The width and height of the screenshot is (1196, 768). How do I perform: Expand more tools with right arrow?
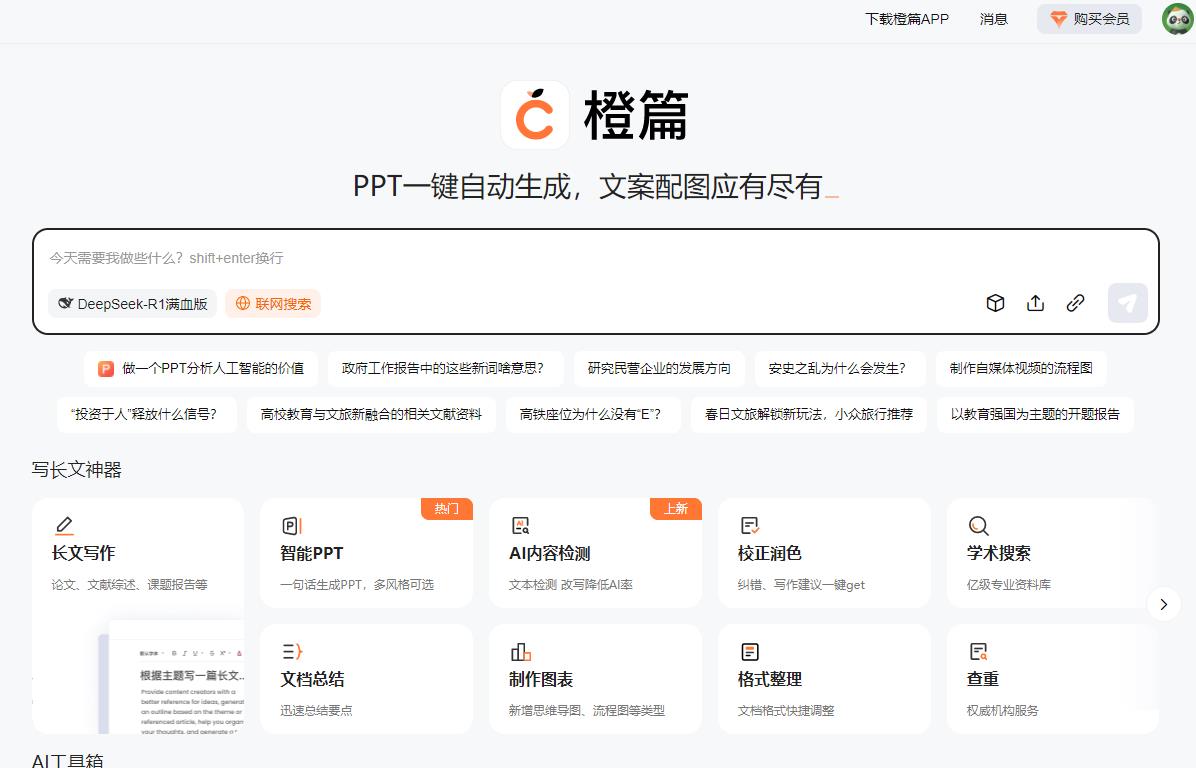(x=1163, y=605)
